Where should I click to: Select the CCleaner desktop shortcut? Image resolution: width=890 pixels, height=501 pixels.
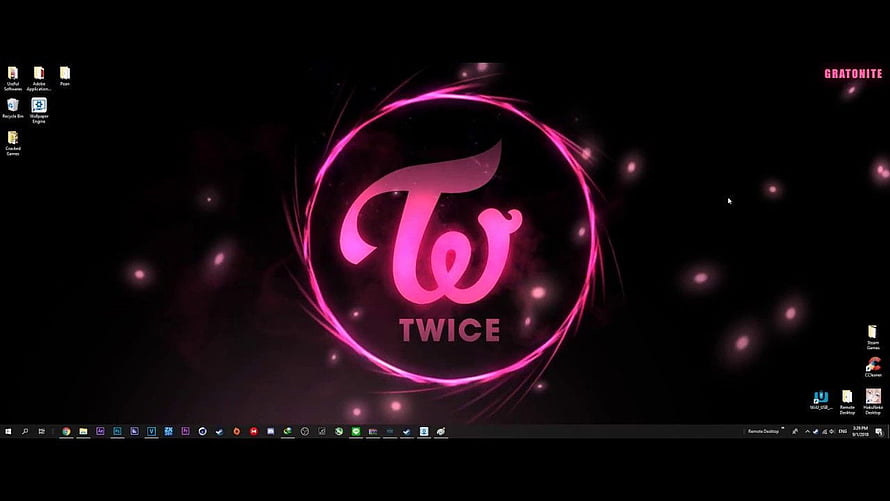pyautogui.click(x=873, y=367)
